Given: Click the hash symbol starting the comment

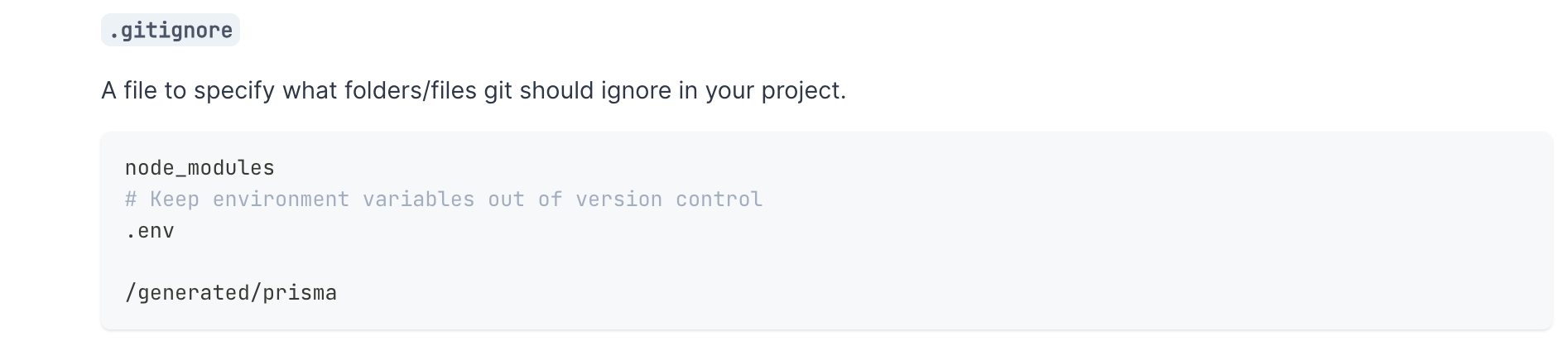Looking at the screenshot, I should (131, 199).
